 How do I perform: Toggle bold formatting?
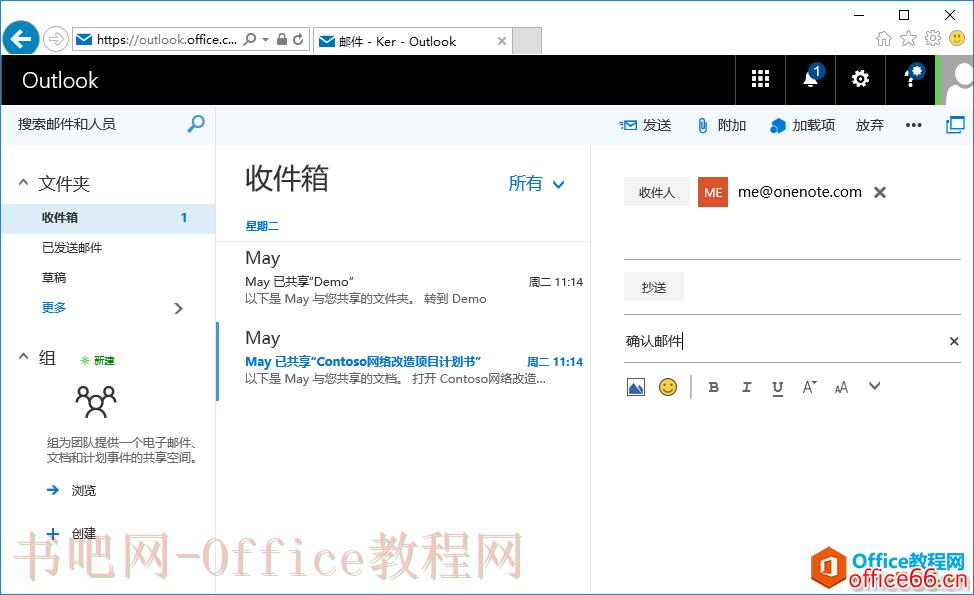tap(714, 387)
